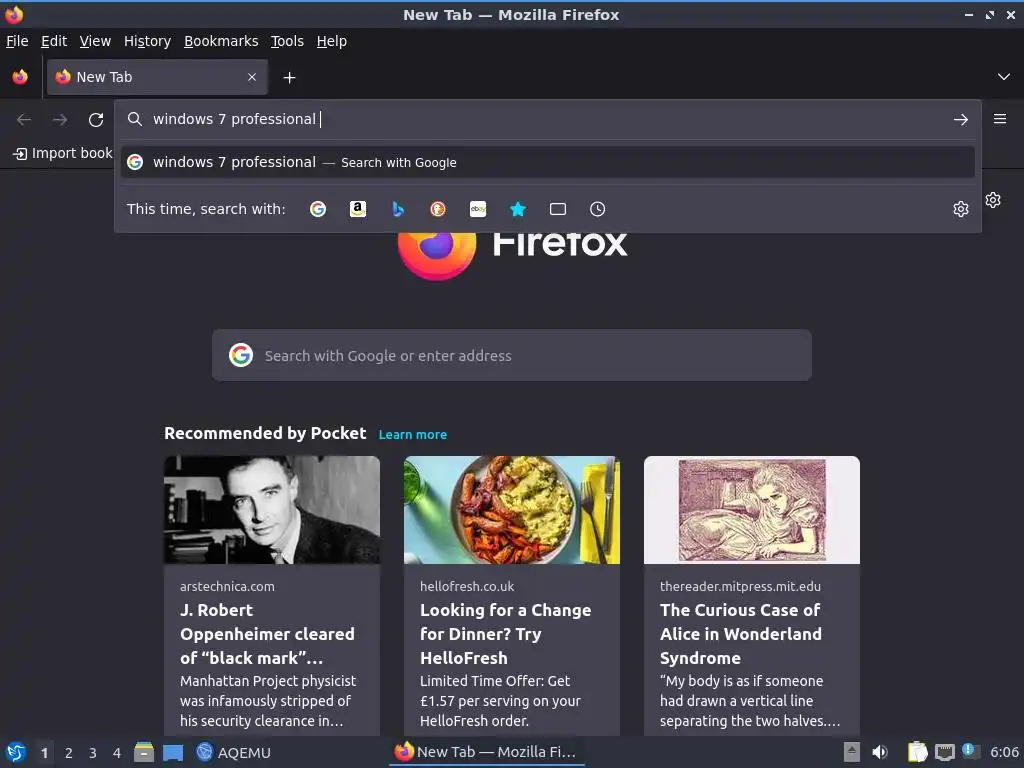Open the Edit menu
The image size is (1024, 768).
[54, 41]
